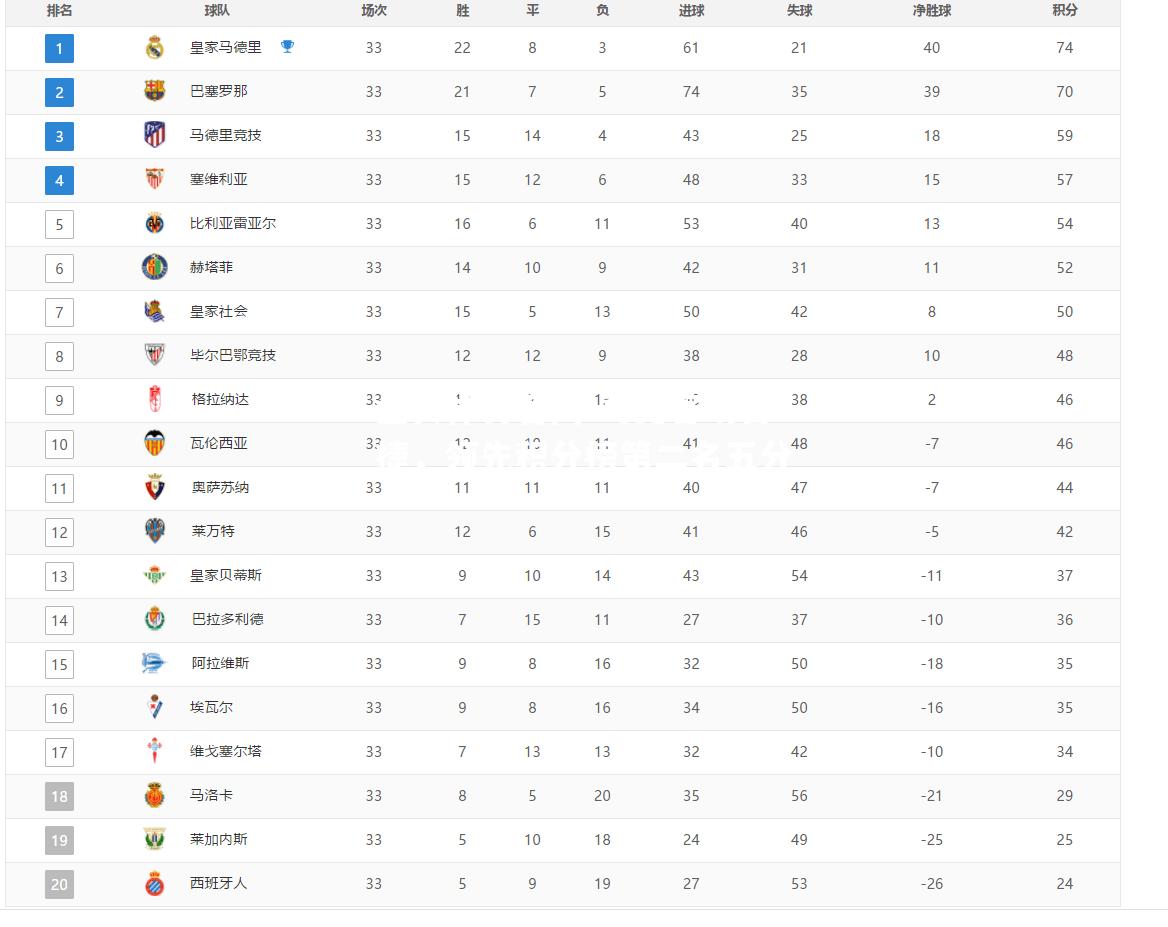Screen dimensions: 1168x927
Task: Sort by the 积分 column header
Action: pyautogui.click(x=1064, y=10)
